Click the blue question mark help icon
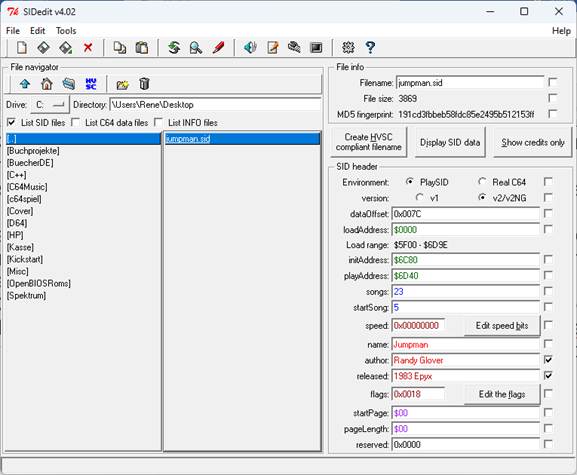 coord(370,47)
